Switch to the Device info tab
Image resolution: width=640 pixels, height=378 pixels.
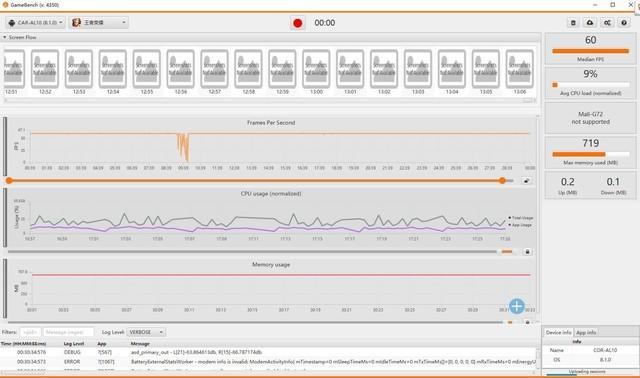558,332
